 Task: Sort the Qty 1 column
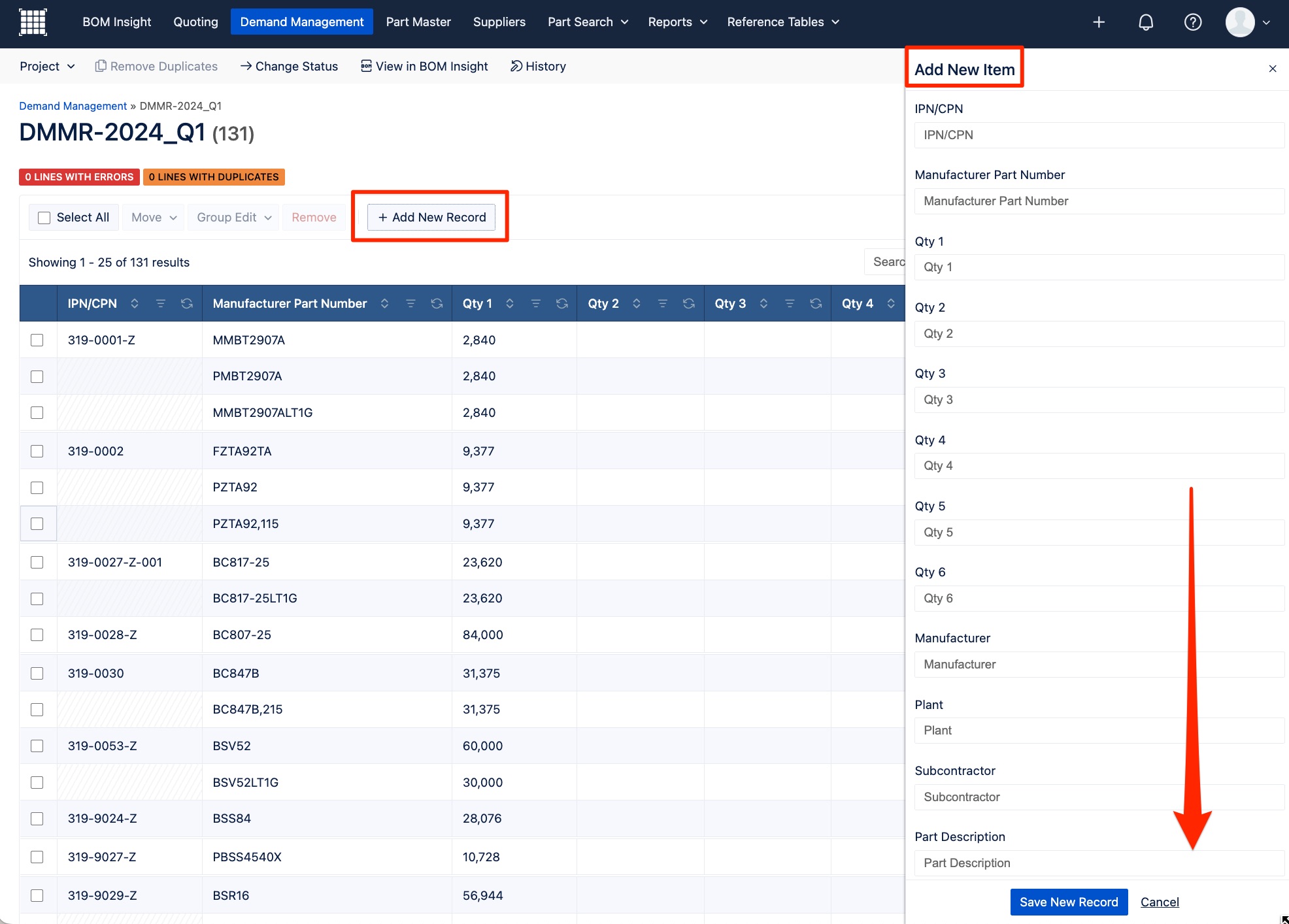pos(510,303)
